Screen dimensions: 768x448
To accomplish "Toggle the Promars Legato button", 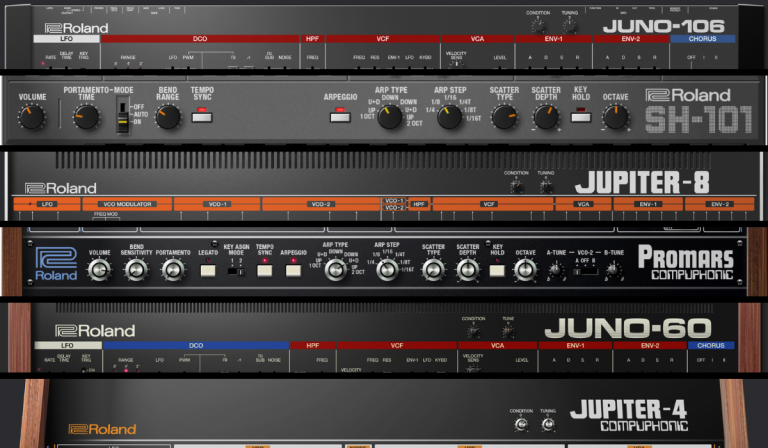I will pyautogui.click(x=208, y=270).
